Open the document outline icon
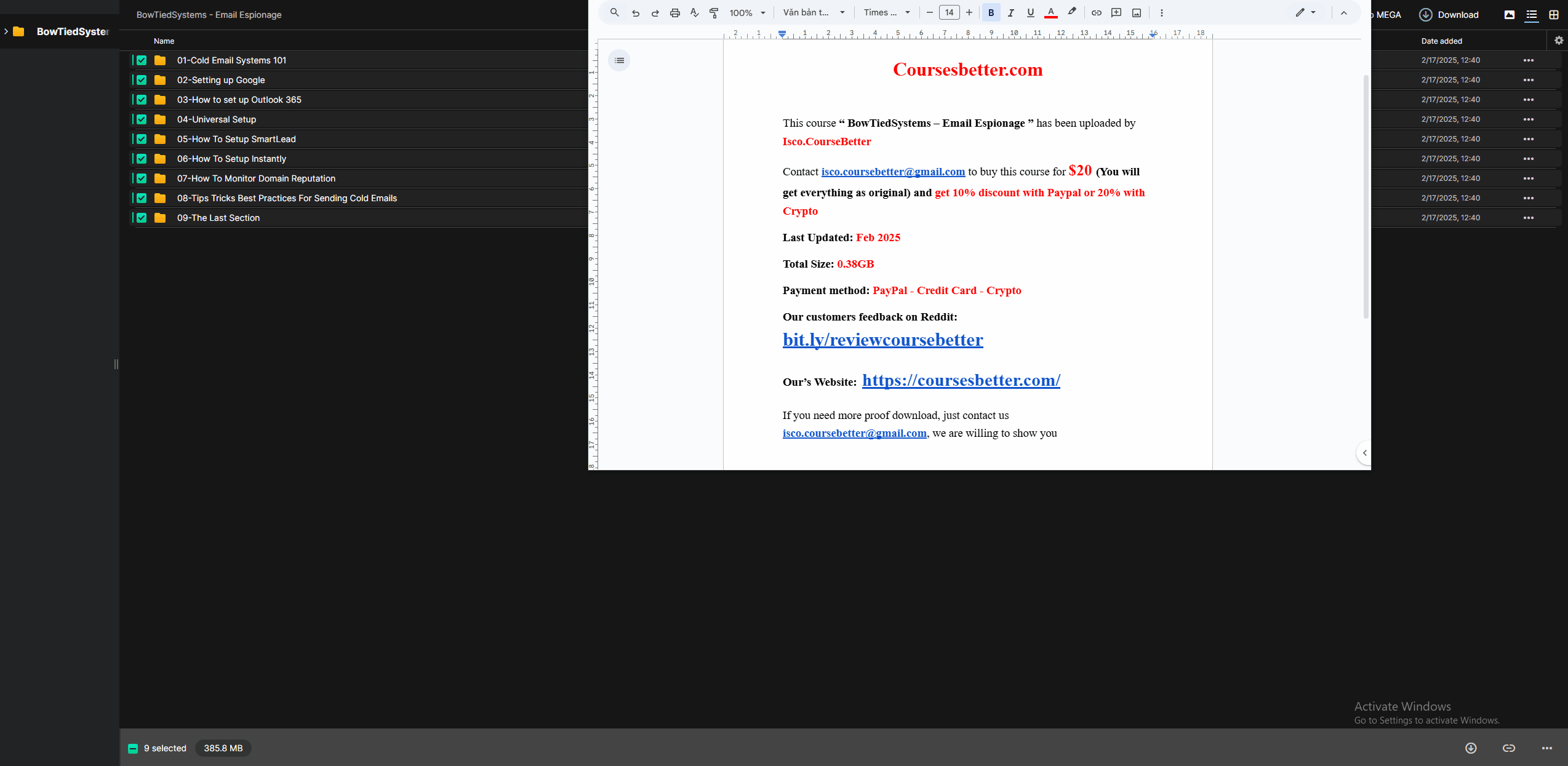The height and width of the screenshot is (766, 1568). coord(619,60)
